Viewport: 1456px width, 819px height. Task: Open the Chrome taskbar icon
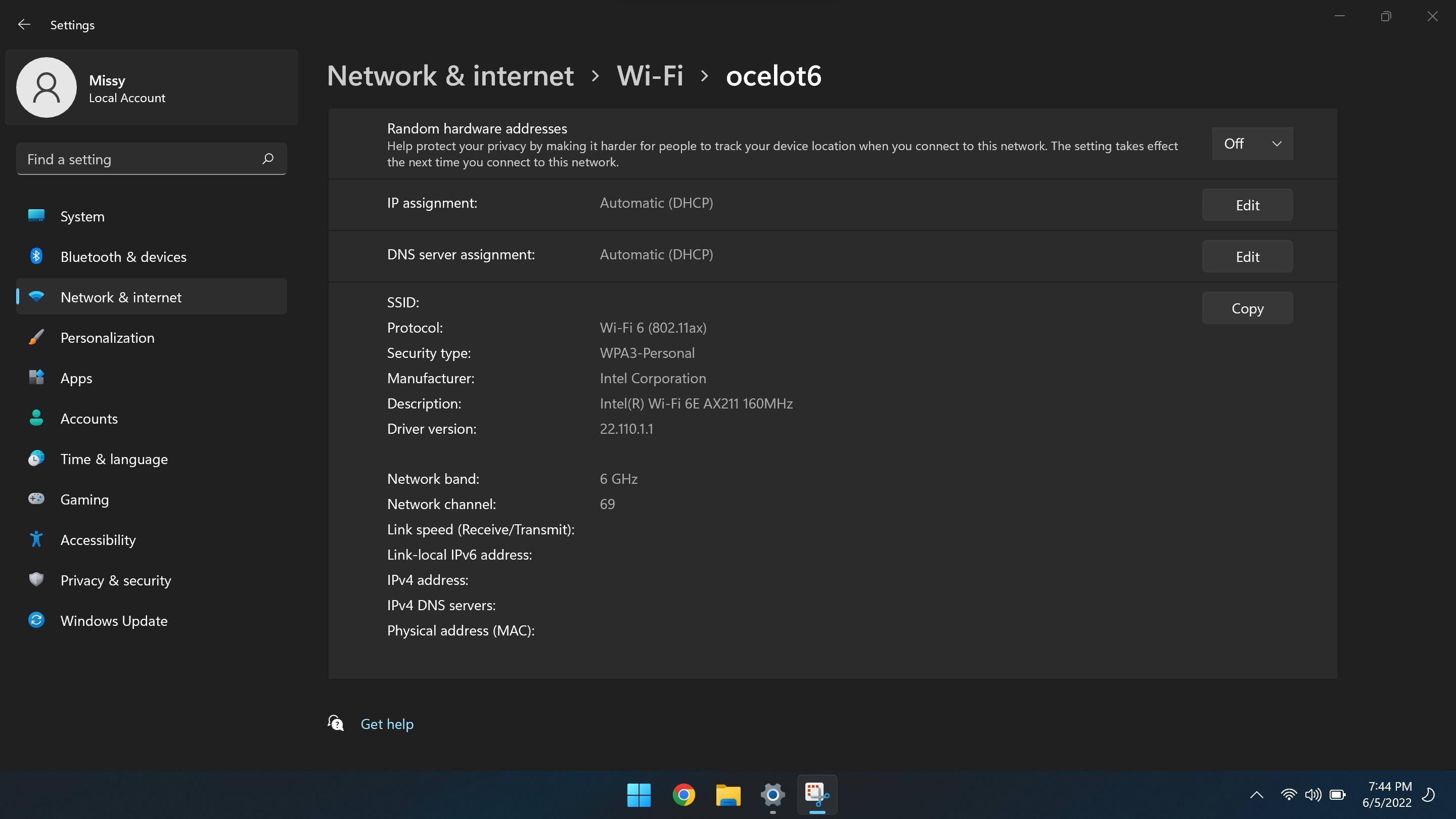point(684,795)
